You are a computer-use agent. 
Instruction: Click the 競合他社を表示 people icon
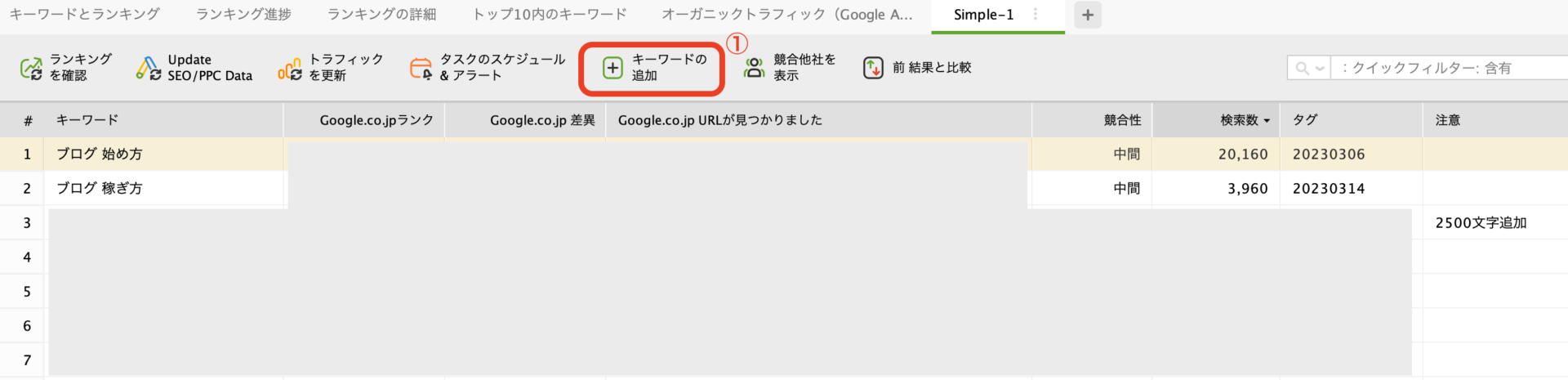click(x=755, y=68)
